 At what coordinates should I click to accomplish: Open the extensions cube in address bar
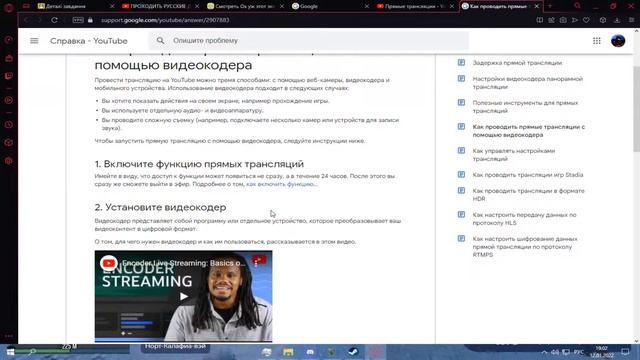pyautogui.click(x=603, y=20)
